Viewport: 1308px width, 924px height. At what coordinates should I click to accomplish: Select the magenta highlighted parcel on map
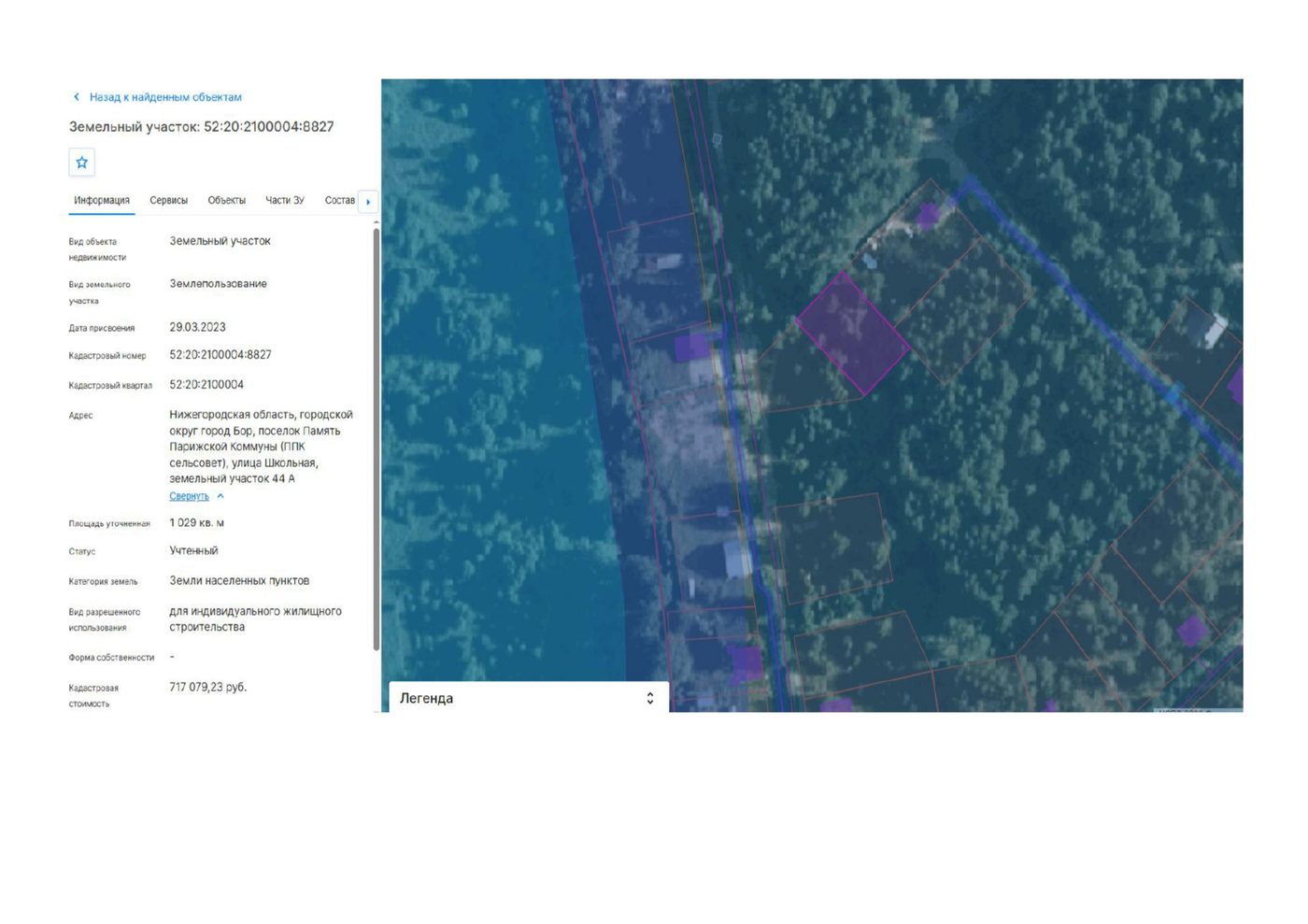pos(852,334)
